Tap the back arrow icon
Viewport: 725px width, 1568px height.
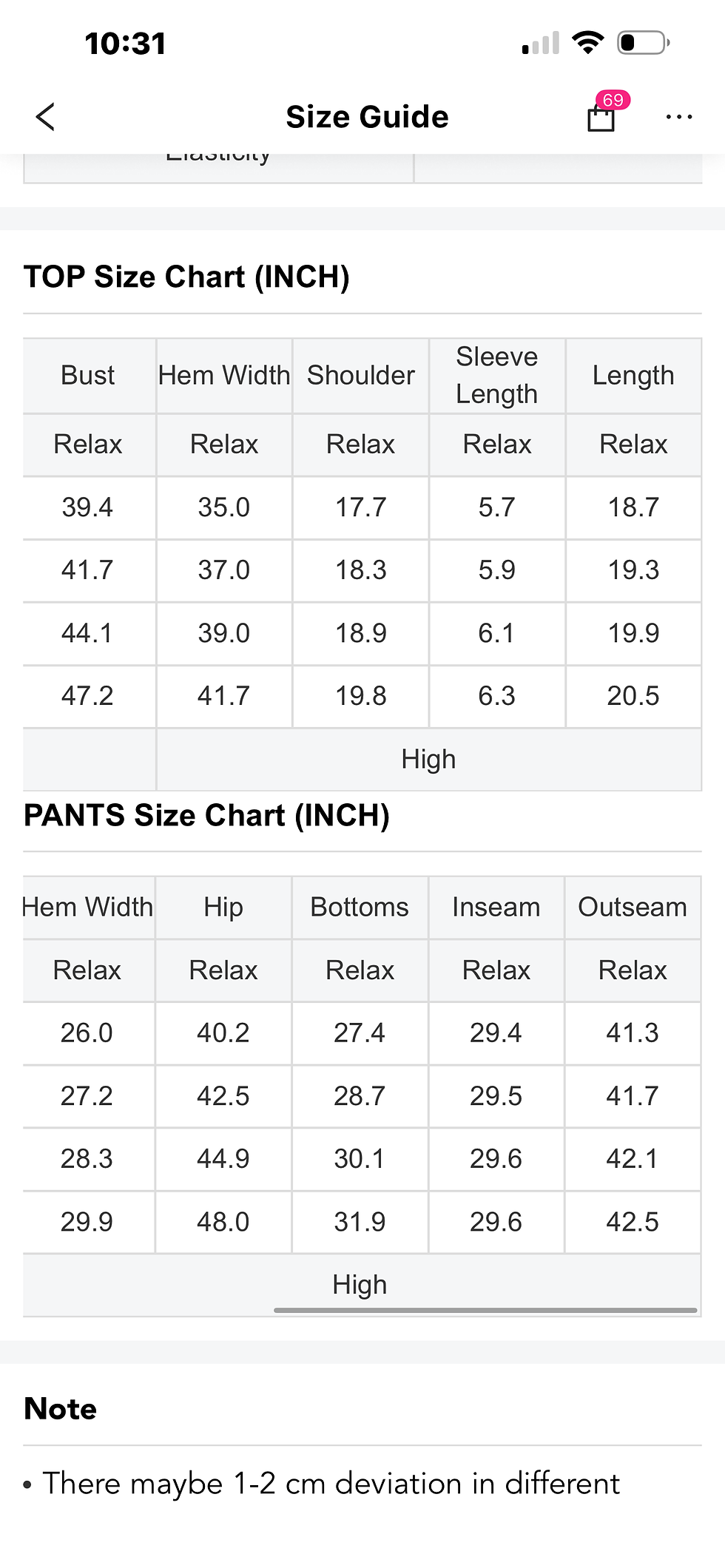click(x=46, y=117)
